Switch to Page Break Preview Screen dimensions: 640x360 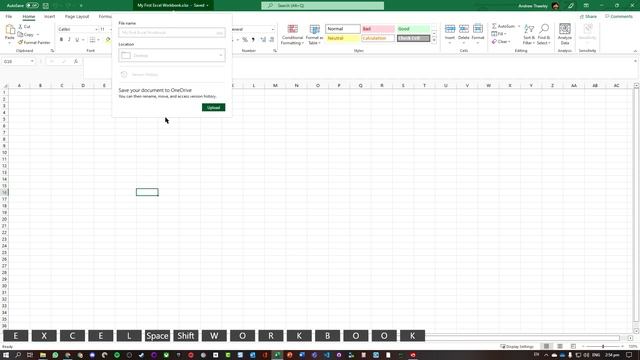(x=573, y=346)
